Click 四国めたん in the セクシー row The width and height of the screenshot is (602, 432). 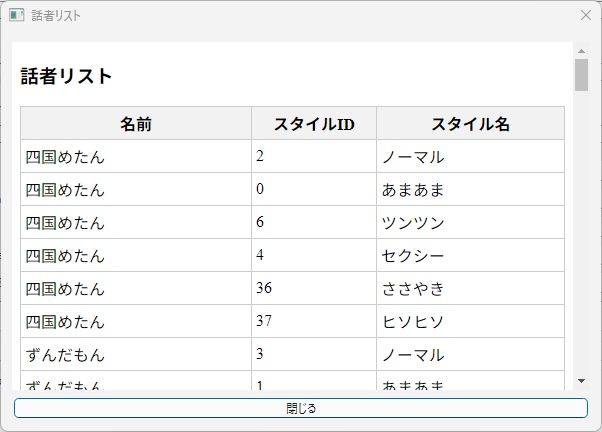65,256
